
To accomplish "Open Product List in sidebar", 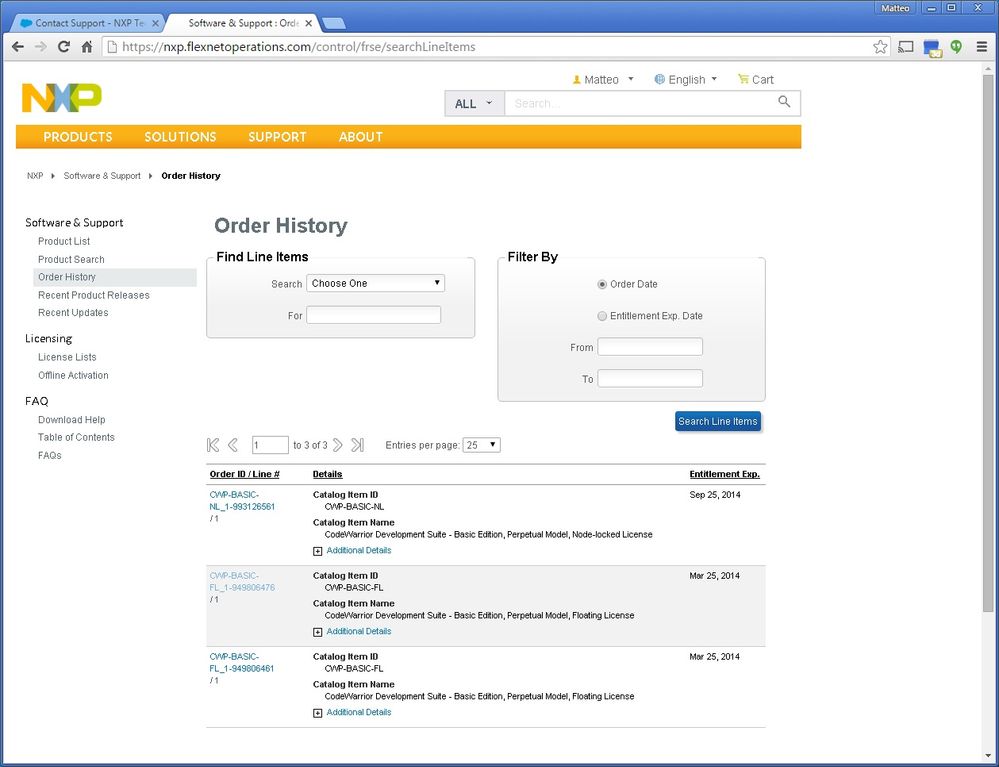I will [x=64, y=241].
